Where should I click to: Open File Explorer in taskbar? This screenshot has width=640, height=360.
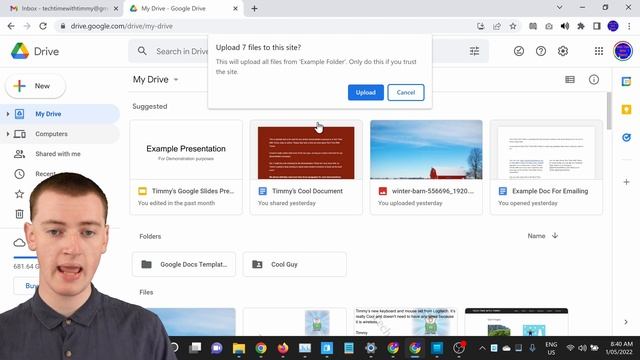click(x=239, y=348)
